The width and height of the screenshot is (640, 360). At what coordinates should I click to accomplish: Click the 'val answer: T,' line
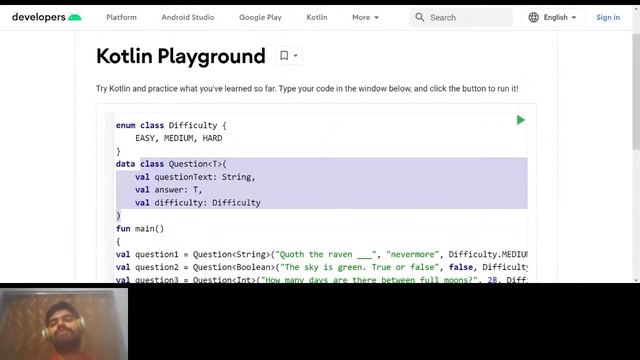pos(169,190)
